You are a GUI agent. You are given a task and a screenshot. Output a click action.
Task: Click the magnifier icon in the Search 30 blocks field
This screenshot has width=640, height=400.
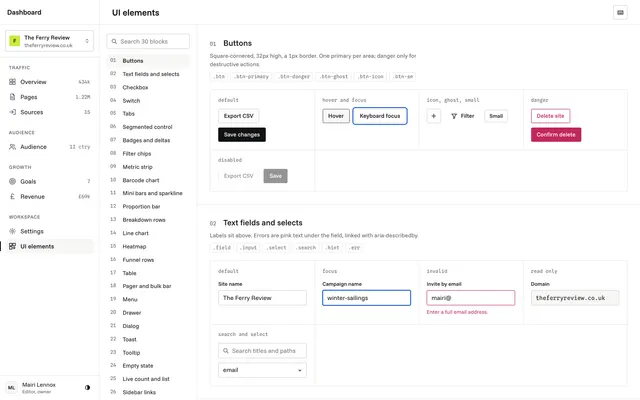(x=114, y=42)
